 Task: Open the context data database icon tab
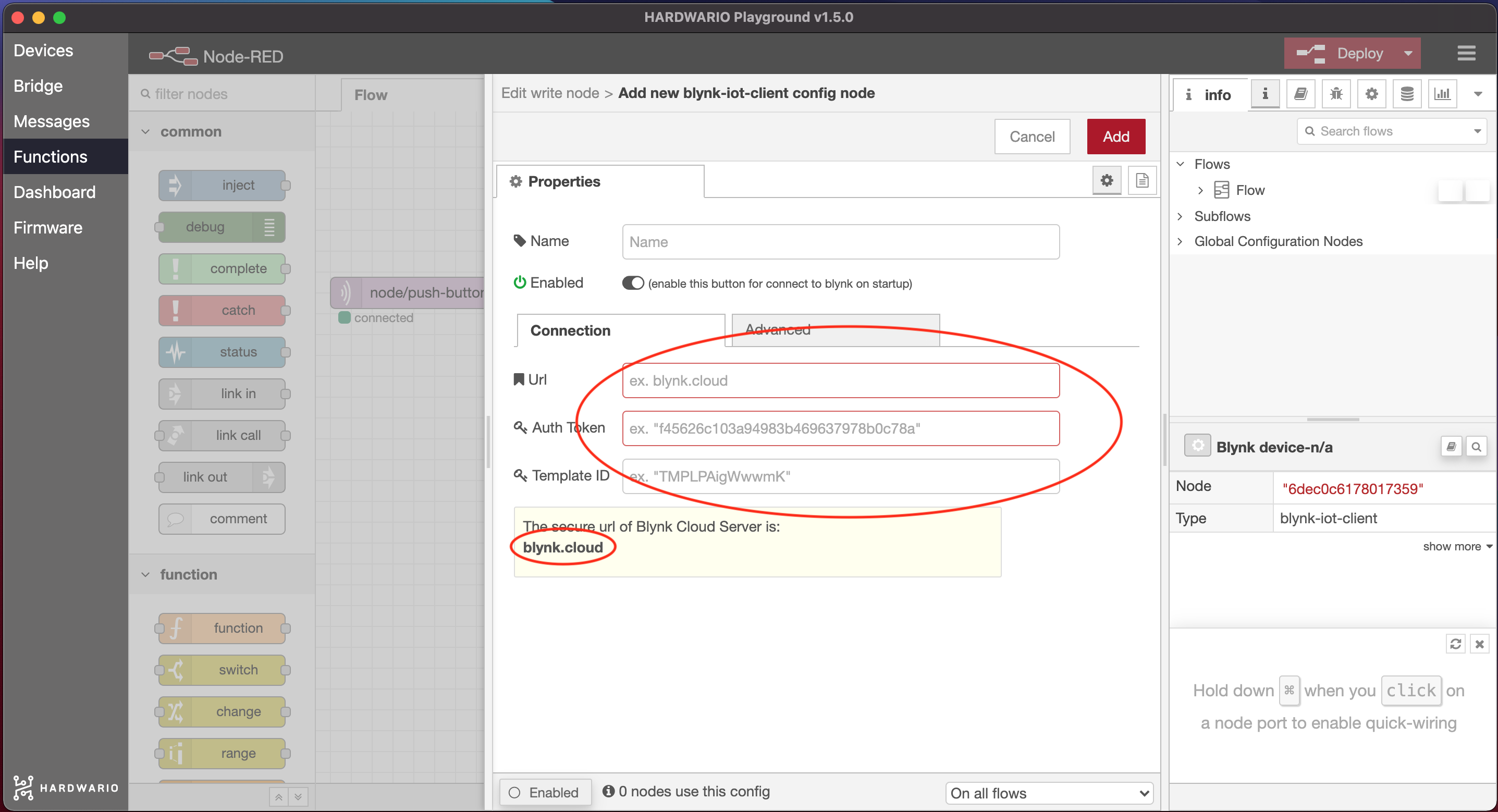(x=1407, y=94)
